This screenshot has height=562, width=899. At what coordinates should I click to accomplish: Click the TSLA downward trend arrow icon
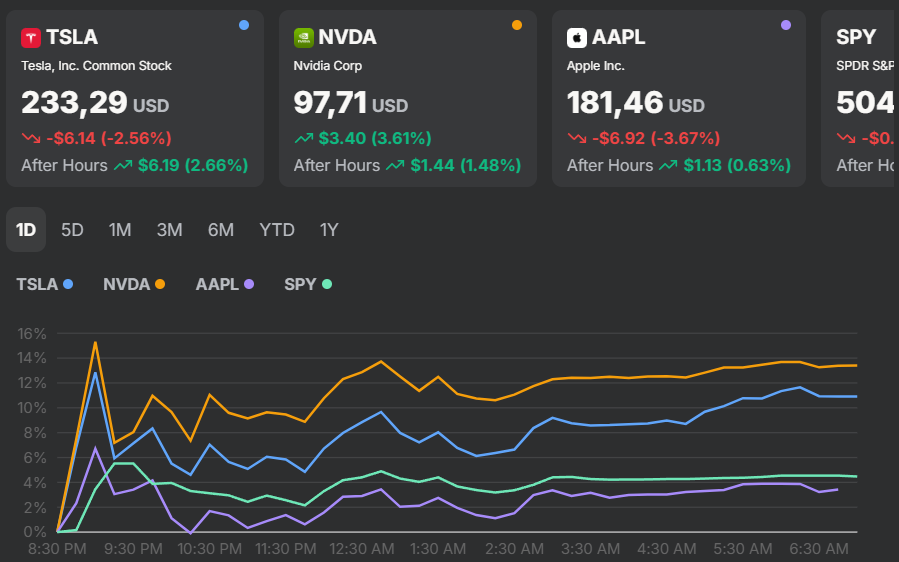31,138
